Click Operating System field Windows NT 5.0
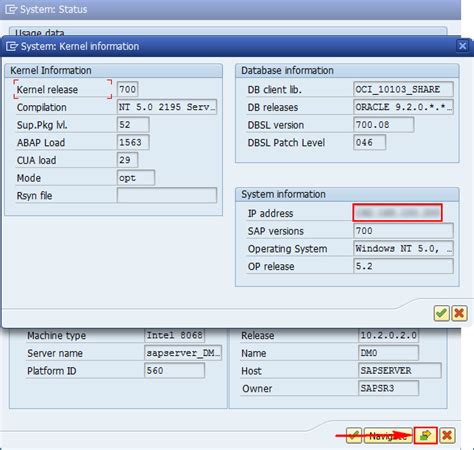The image size is (474, 450). [x=403, y=248]
